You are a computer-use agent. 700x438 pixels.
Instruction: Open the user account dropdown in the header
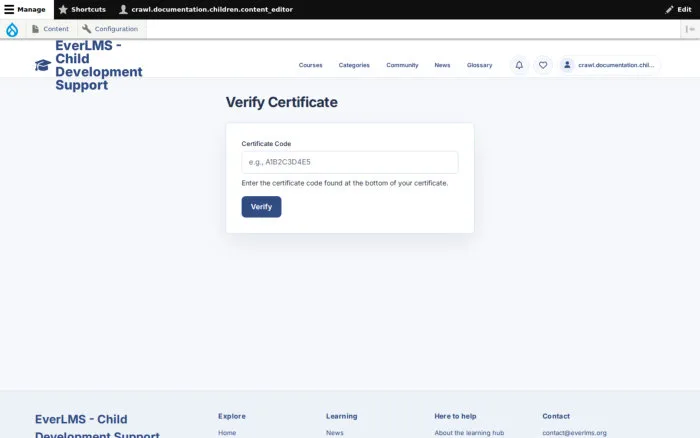click(609, 65)
